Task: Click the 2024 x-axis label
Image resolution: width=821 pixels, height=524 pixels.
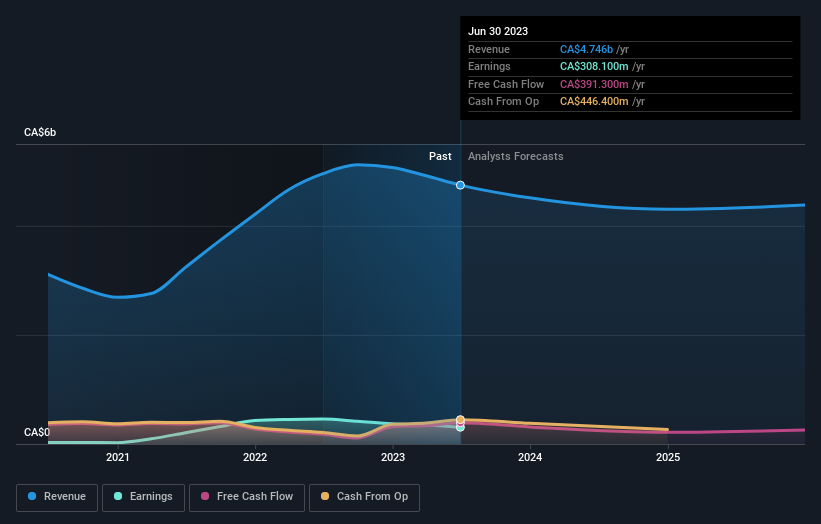Action: [530, 458]
